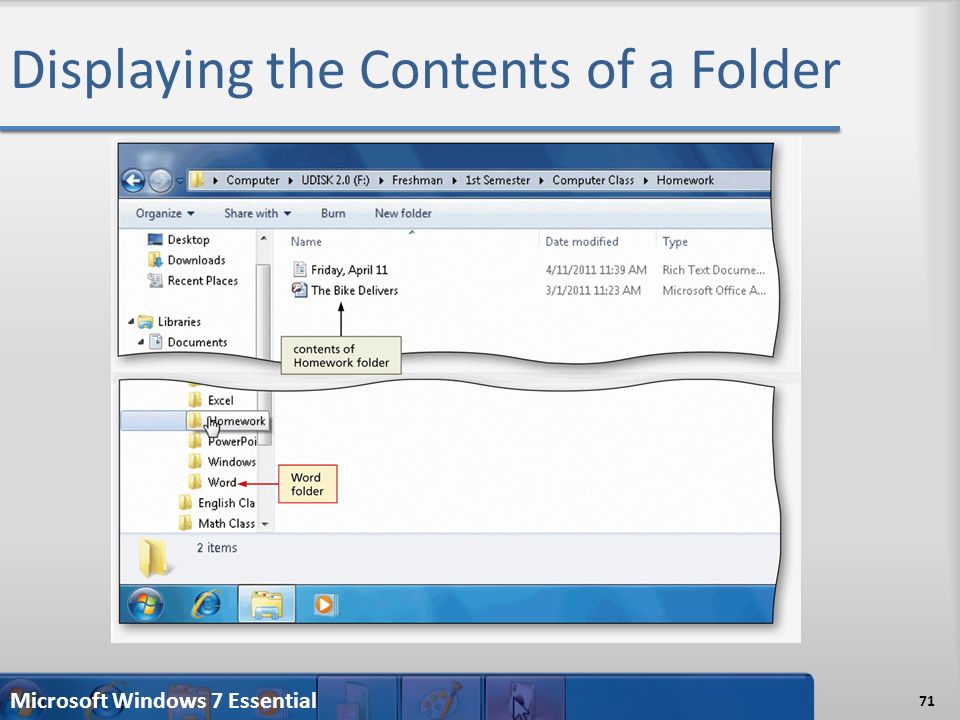Screen dimensions: 960x720
Task: Click the Windows folder icon in tree
Action: pyautogui.click(x=195, y=461)
